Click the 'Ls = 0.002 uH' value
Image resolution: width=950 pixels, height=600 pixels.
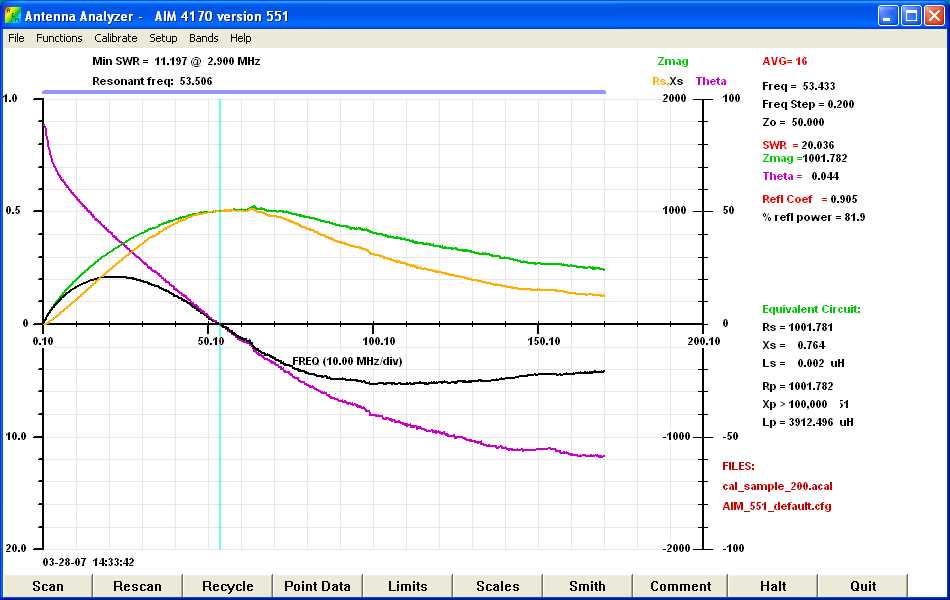point(803,364)
